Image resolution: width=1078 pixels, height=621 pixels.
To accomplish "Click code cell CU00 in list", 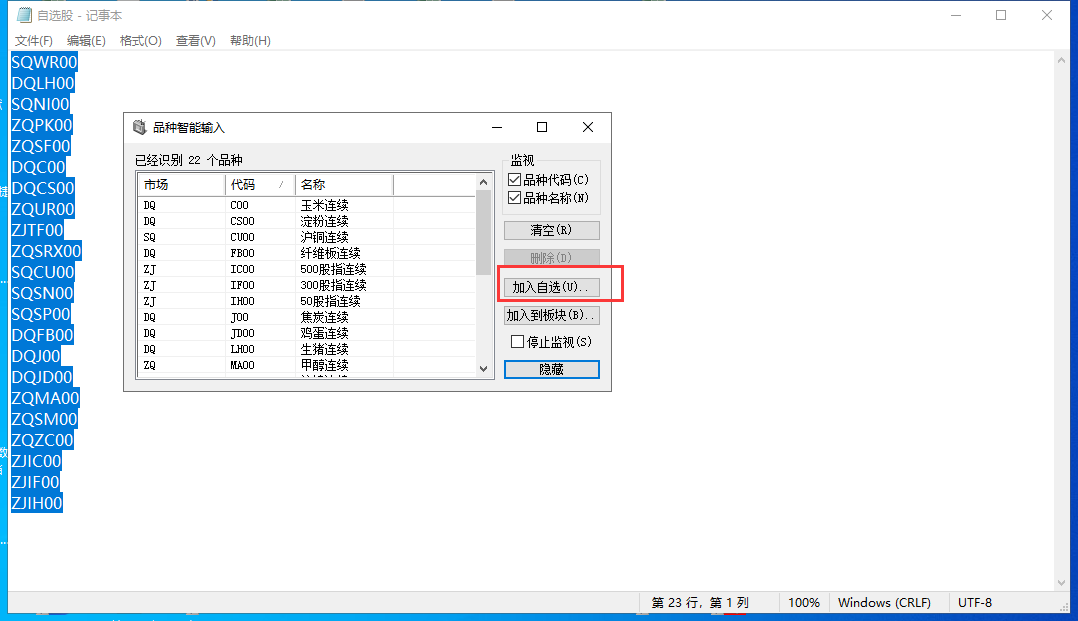I will tap(242, 237).
